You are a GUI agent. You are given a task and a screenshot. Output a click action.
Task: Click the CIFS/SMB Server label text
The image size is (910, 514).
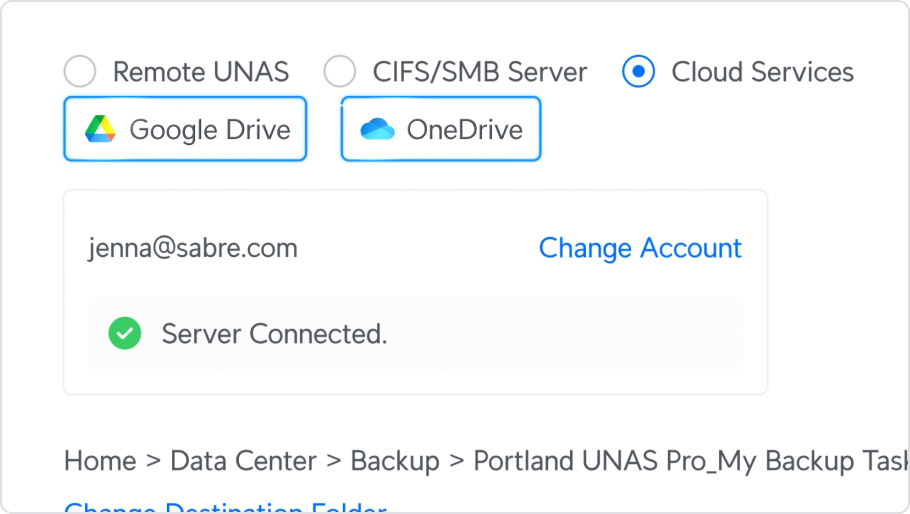(x=480, y=72)
